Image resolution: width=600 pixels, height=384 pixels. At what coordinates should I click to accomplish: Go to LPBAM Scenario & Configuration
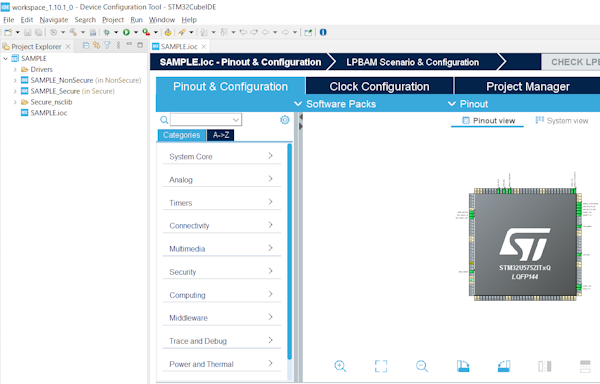tap(412, 62)
